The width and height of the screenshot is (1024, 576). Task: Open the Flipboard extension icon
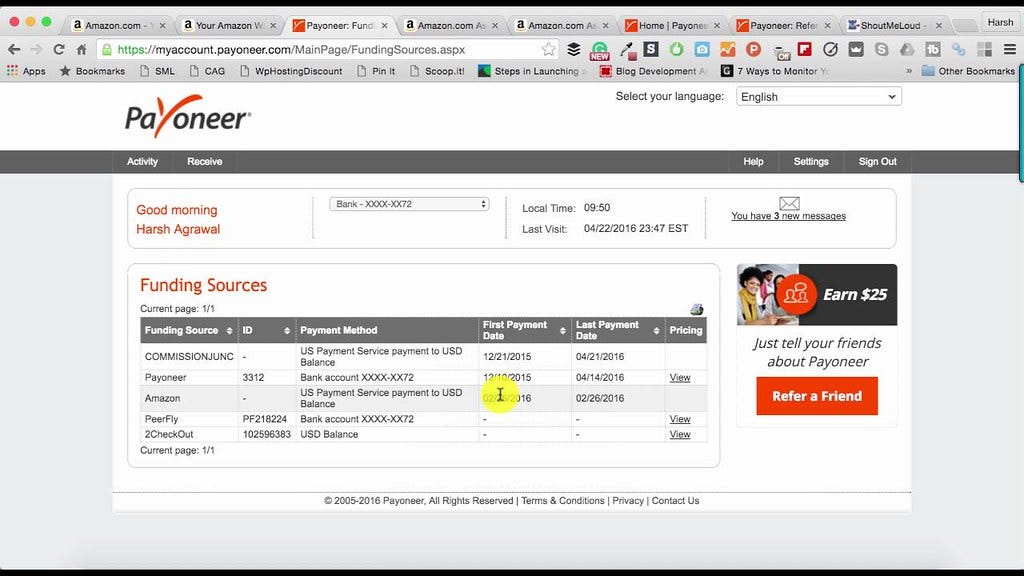(x=805, y=48)
